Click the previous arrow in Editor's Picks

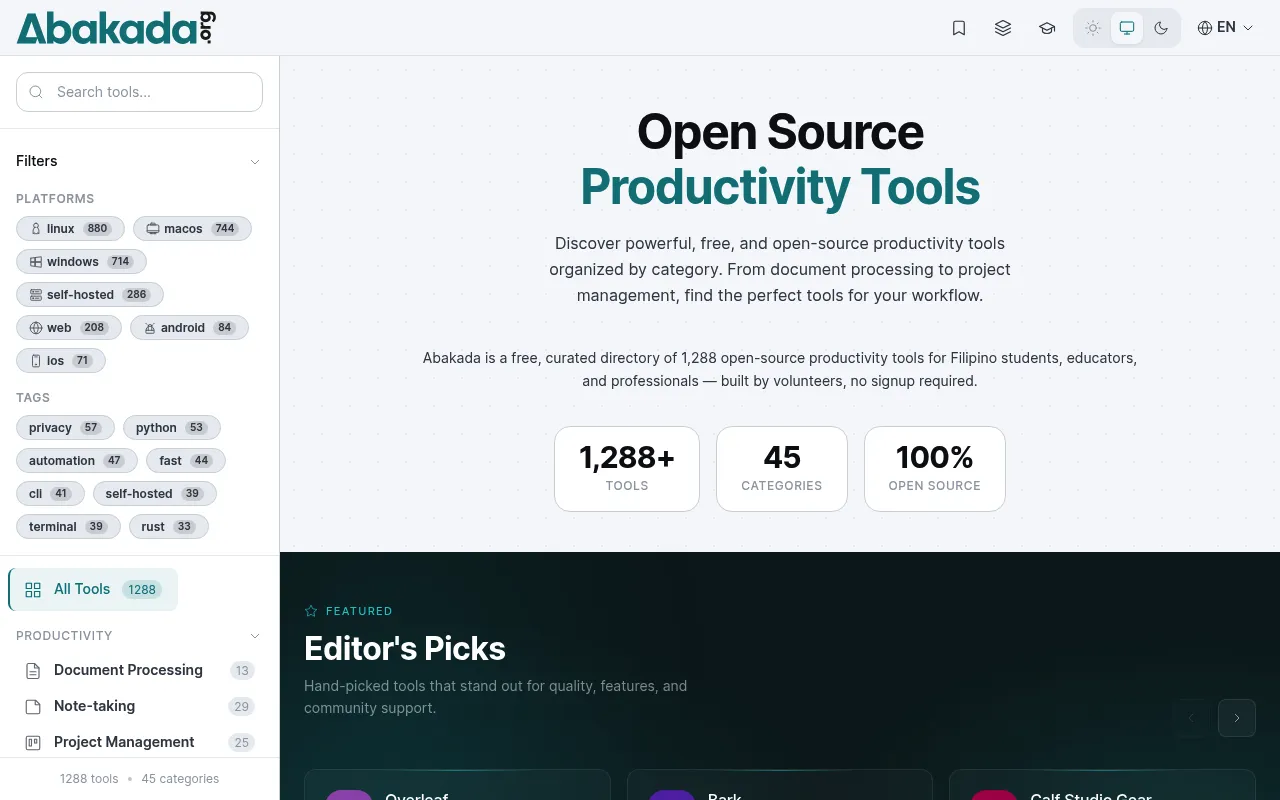[1191, 718]
